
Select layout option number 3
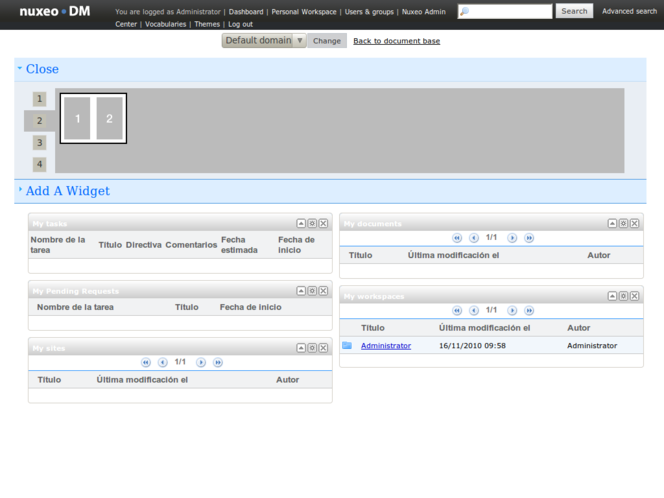pos(40,143)
